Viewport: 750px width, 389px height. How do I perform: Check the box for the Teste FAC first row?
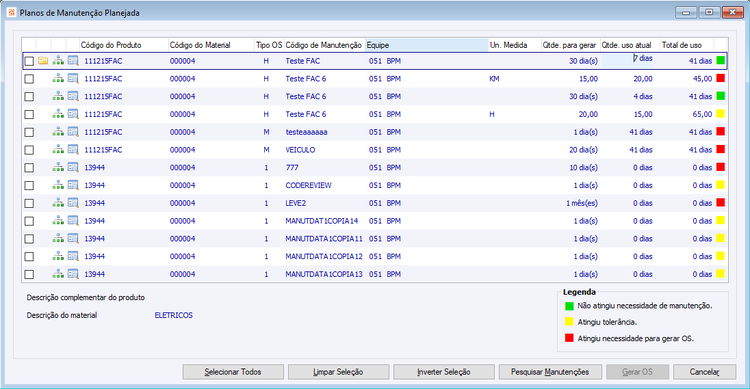coord(29,61)
